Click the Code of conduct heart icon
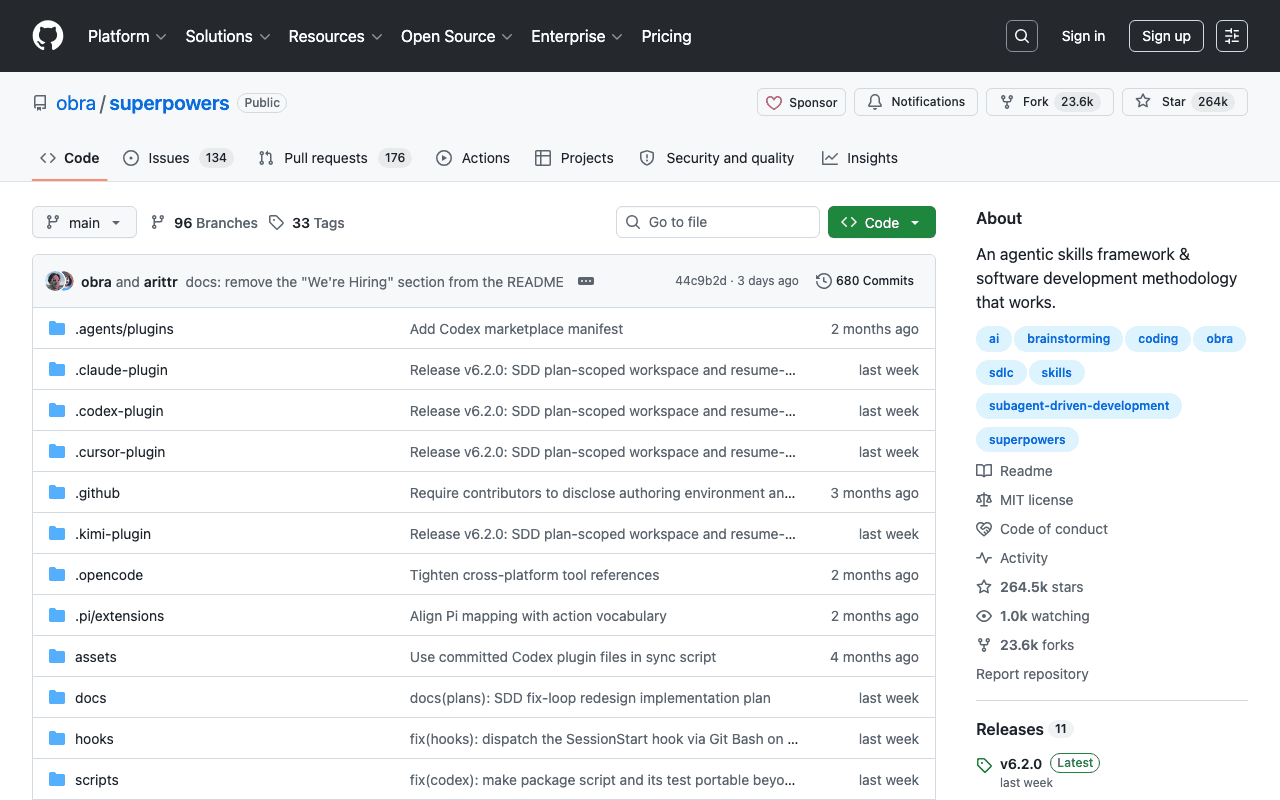1280x800 pixels. pos(984,529)
